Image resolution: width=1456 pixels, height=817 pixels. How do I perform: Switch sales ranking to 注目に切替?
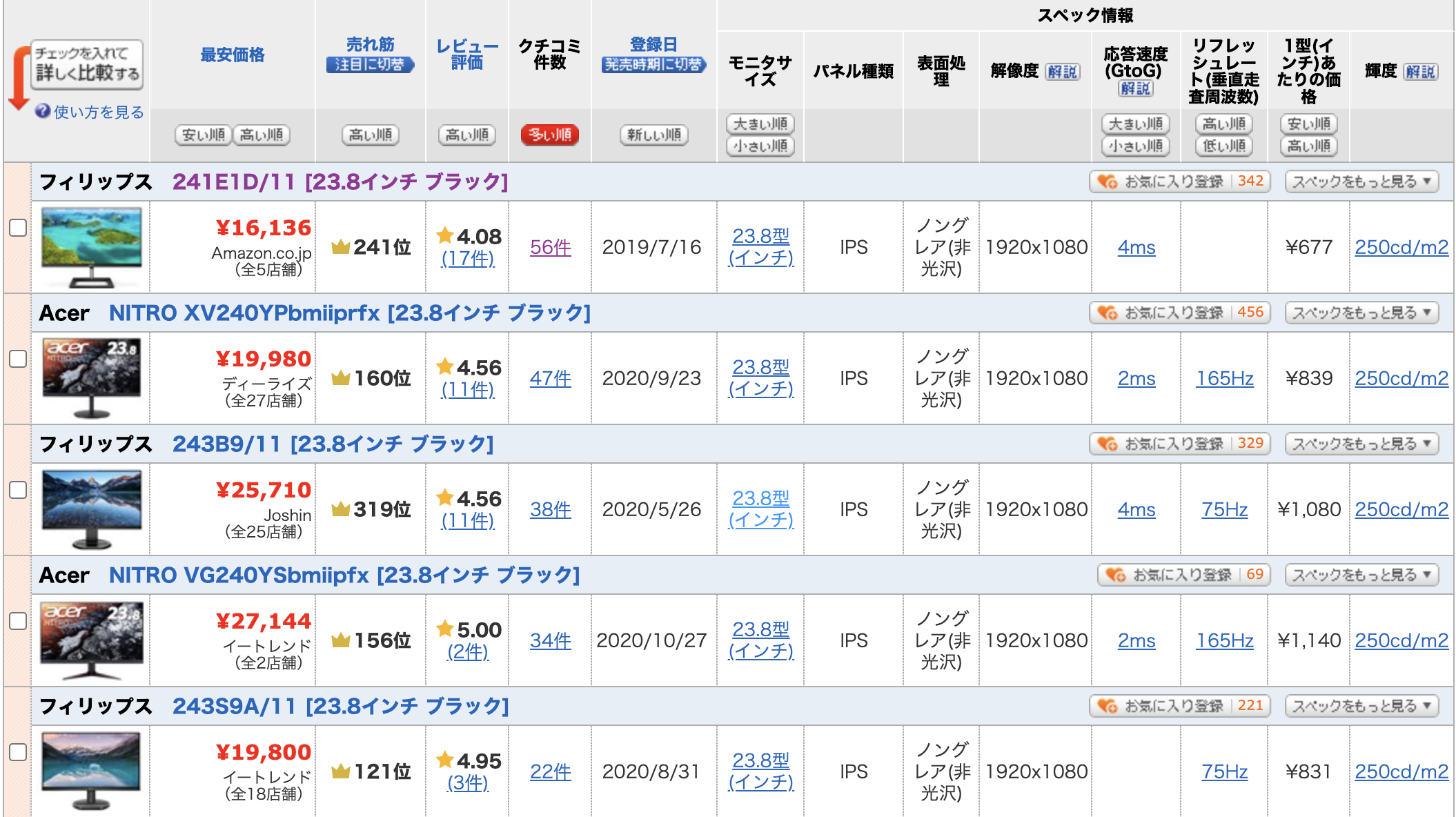[371, 65]
